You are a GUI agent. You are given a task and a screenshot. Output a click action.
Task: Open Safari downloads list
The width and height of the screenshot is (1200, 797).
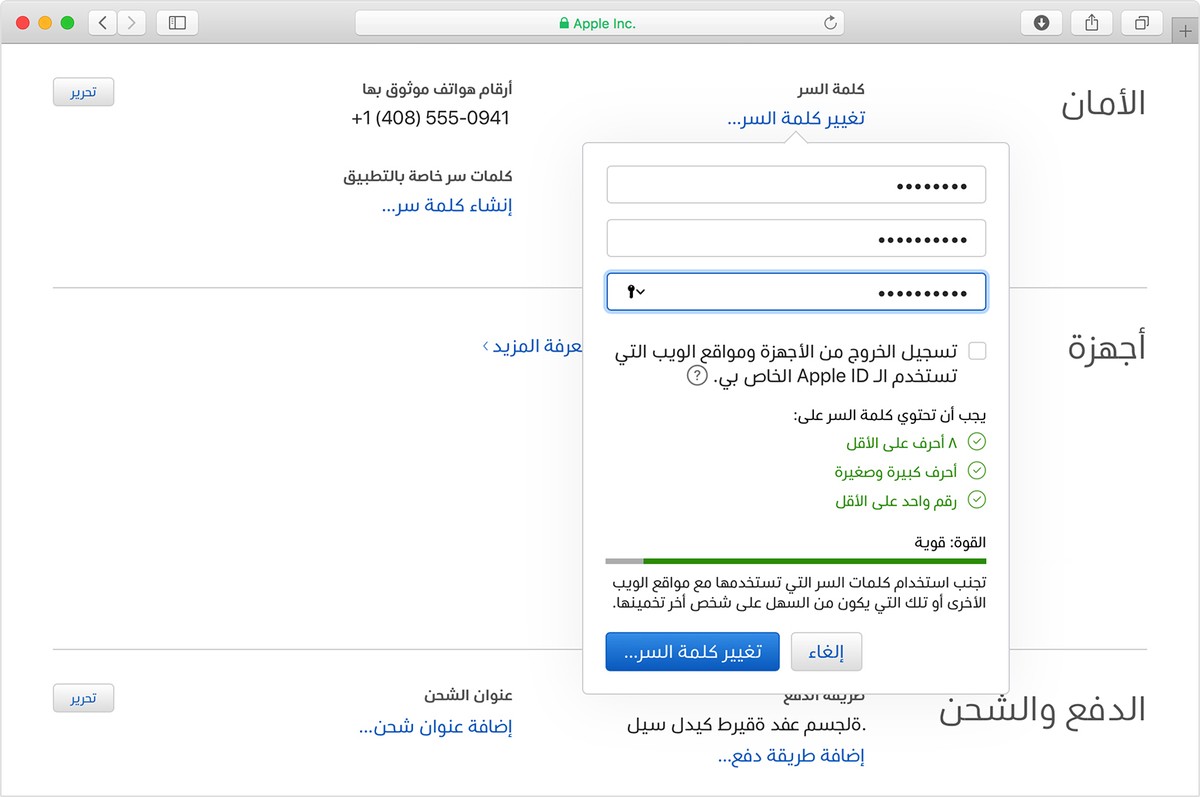tap(1041, 22)
